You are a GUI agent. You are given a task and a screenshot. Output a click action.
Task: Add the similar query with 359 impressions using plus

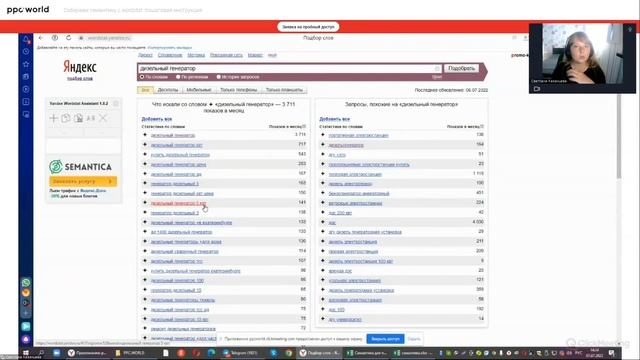tap(323, 290)
